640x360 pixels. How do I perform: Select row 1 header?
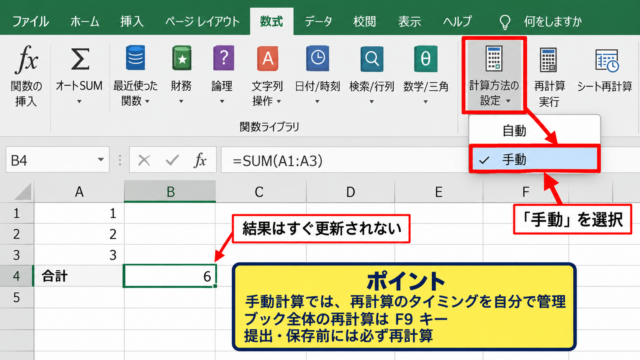point(16,213)
